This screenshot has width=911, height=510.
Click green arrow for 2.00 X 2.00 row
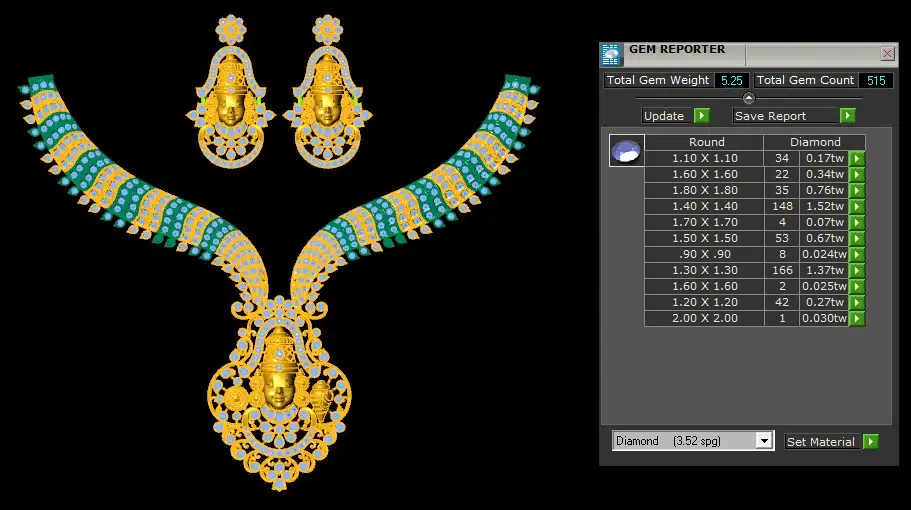coord(857,318)
